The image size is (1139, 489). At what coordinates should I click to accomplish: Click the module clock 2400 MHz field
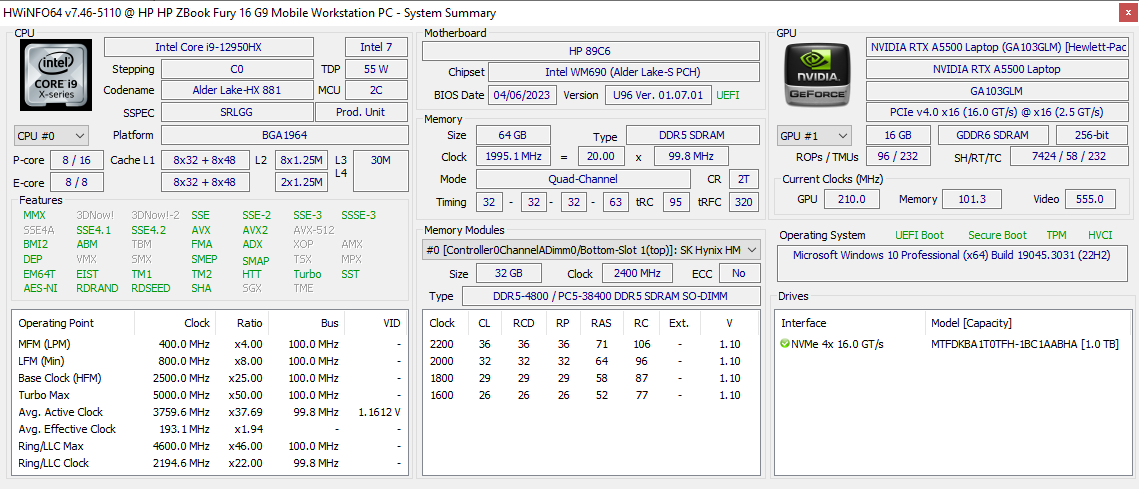coord(639,273)
